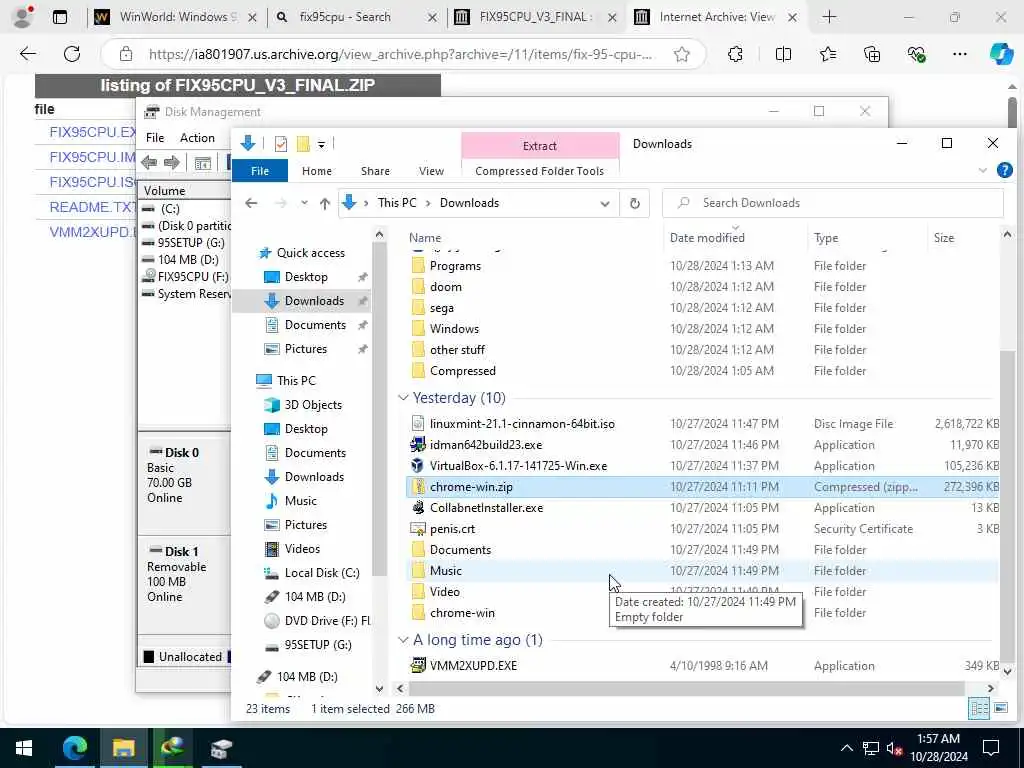Switch to fix95cpu Search tab

tap(357, 17)
